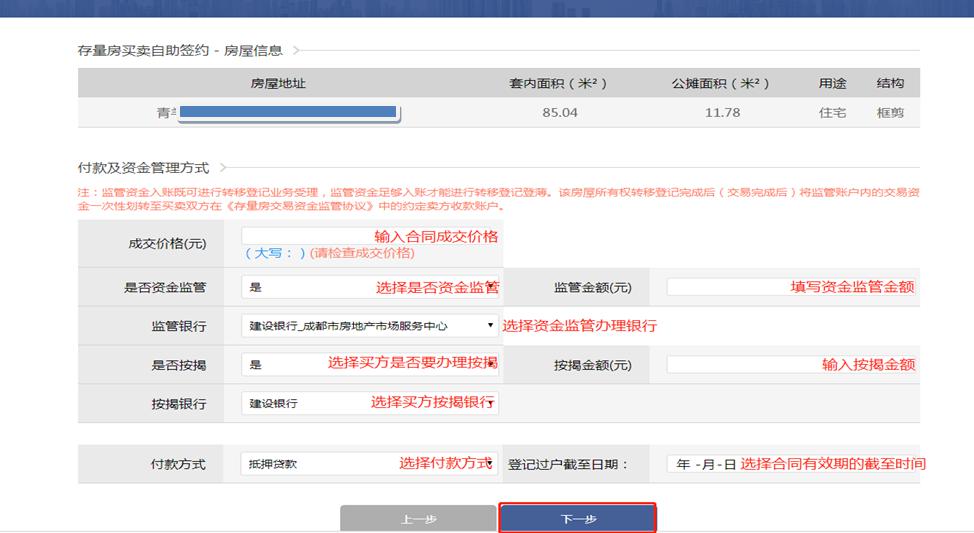Click the 公摊面积 column header

[721, 83]
